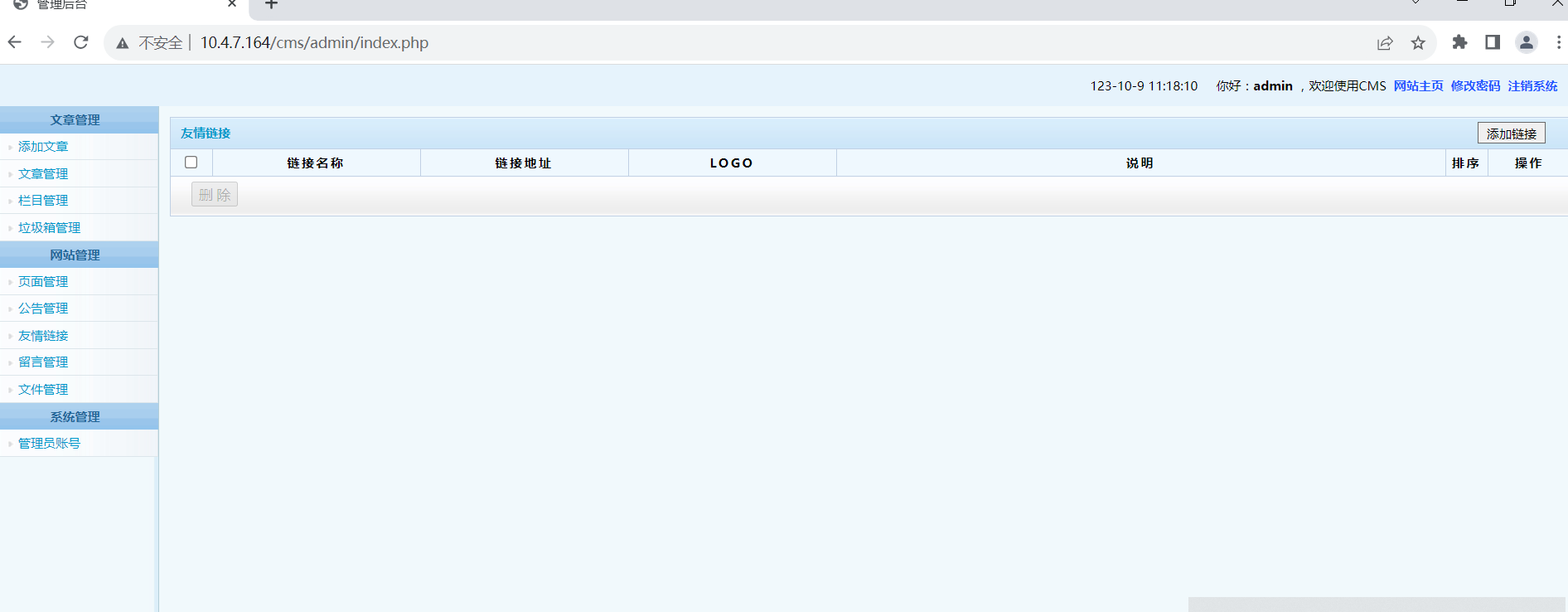
Task: Click the 排序 column header
Action: click(1466, 163)
